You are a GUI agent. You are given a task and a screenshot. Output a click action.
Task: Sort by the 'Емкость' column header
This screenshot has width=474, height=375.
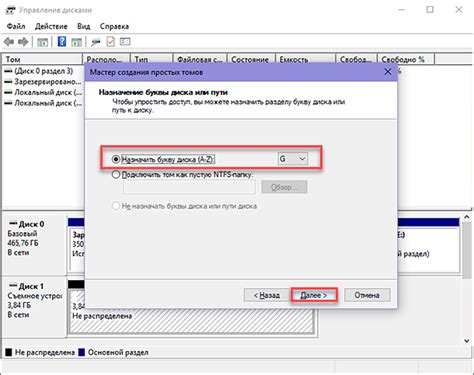tap(305, 59)
